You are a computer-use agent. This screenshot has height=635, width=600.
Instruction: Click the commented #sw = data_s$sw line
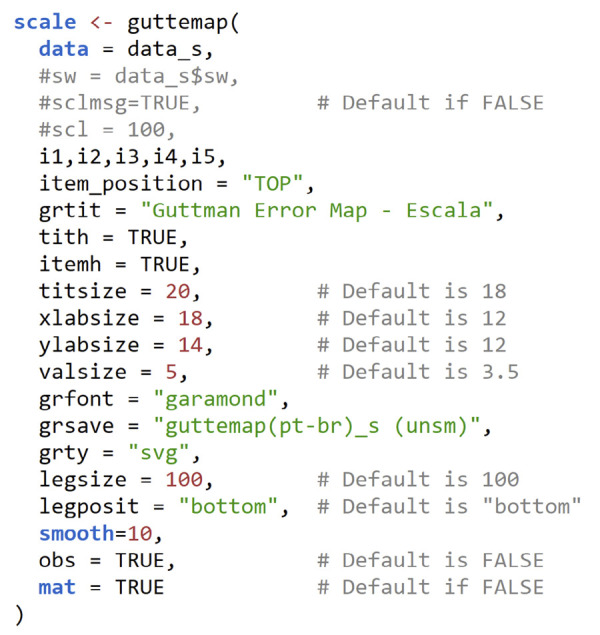click(138, 76)
